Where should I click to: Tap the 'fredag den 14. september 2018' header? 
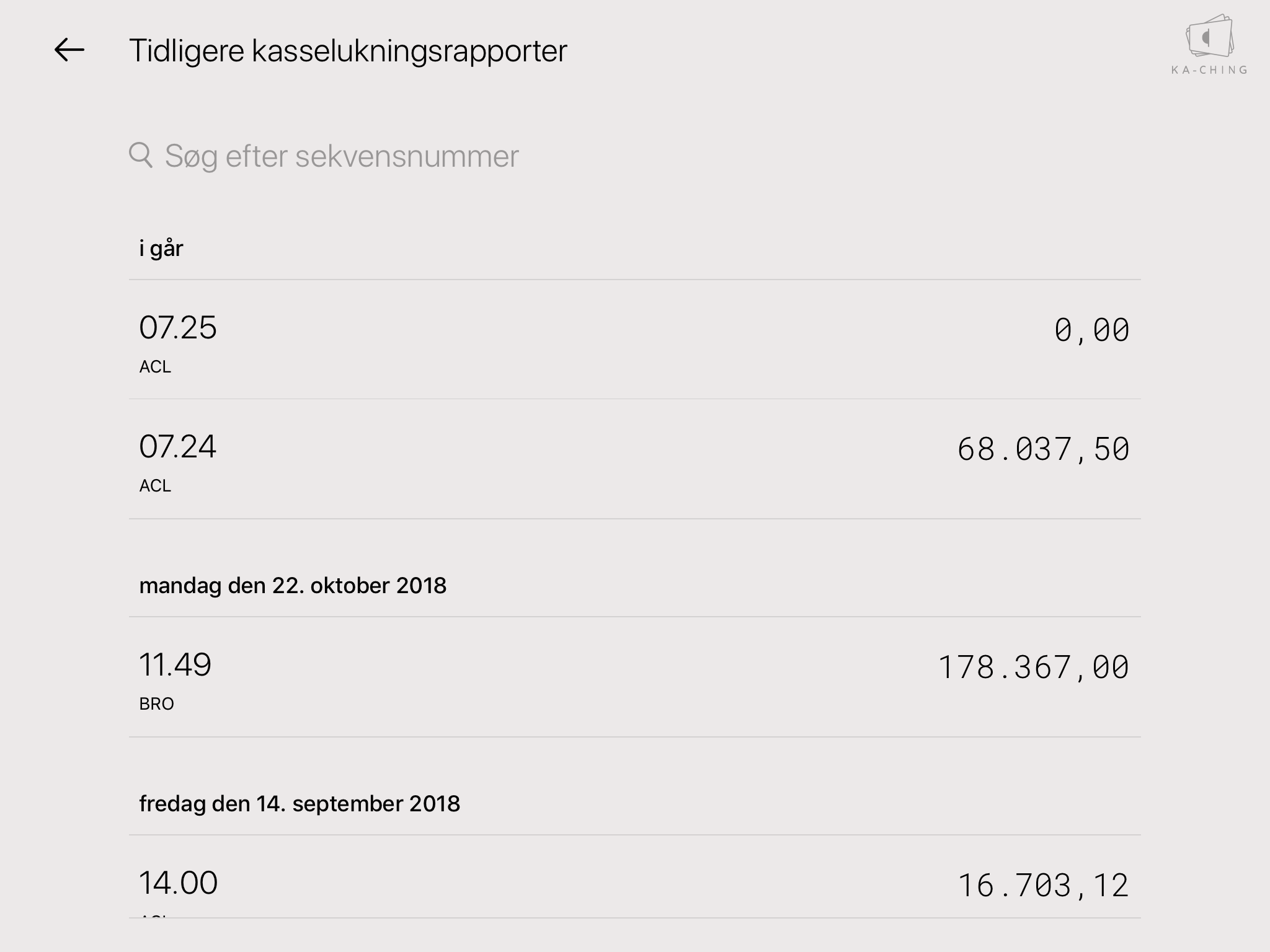pos(300,804)
